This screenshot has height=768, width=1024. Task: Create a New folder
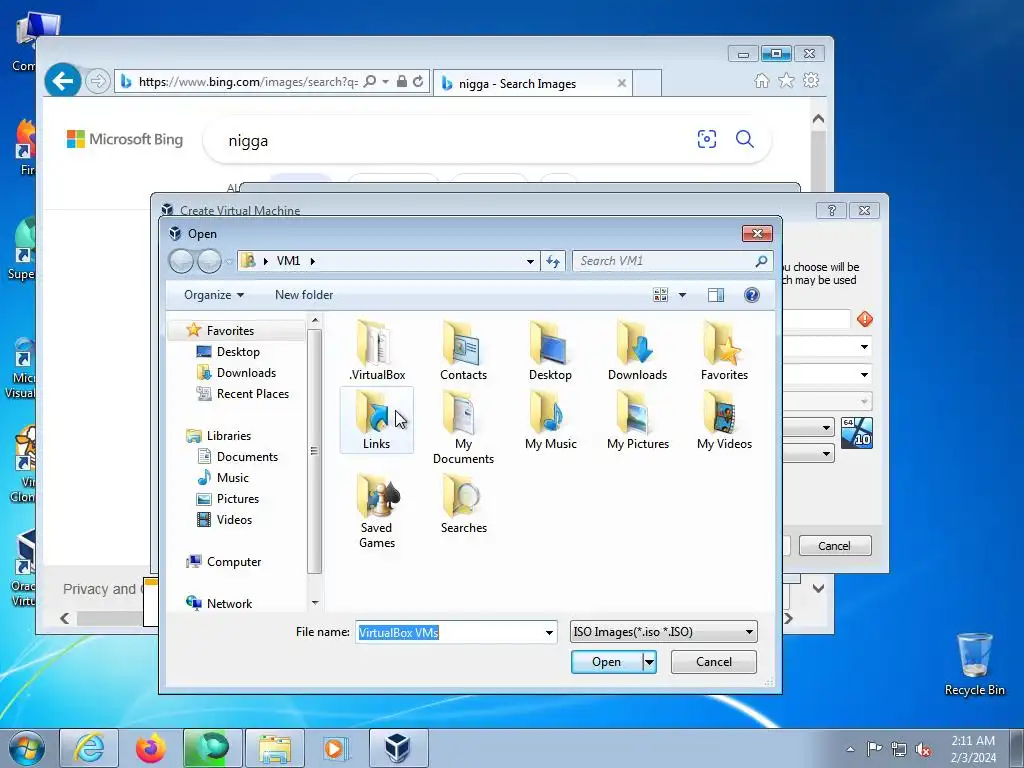(304, 295)
